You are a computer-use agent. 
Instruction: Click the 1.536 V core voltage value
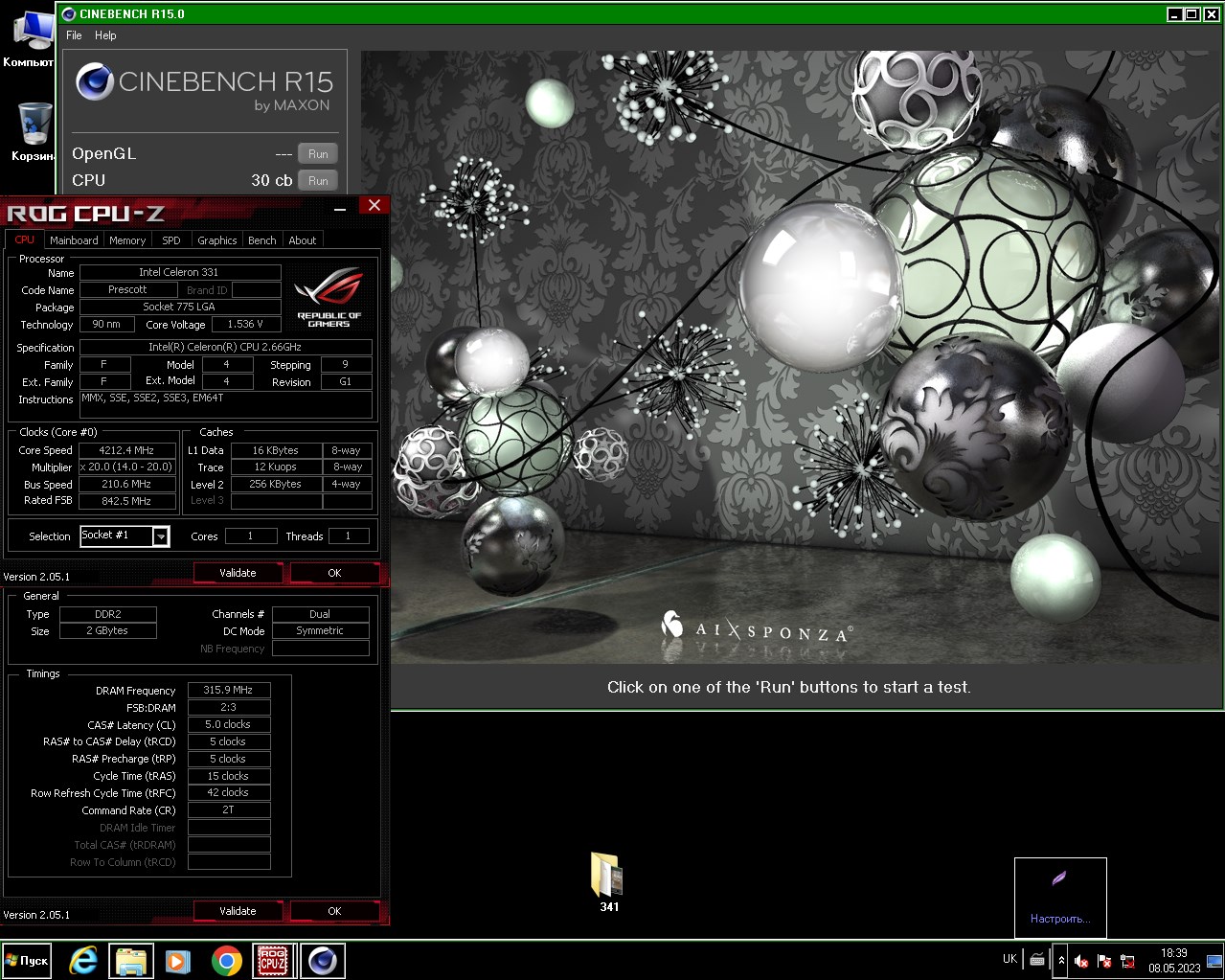(245, 324)
